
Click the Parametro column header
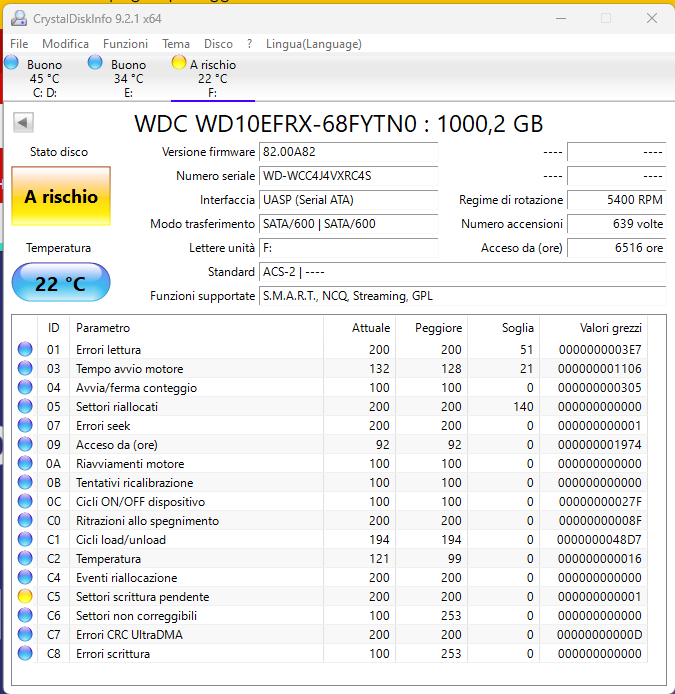196,328
